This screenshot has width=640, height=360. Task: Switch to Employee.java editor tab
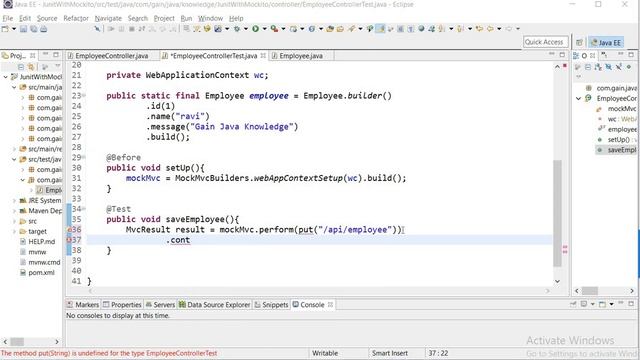301,56
